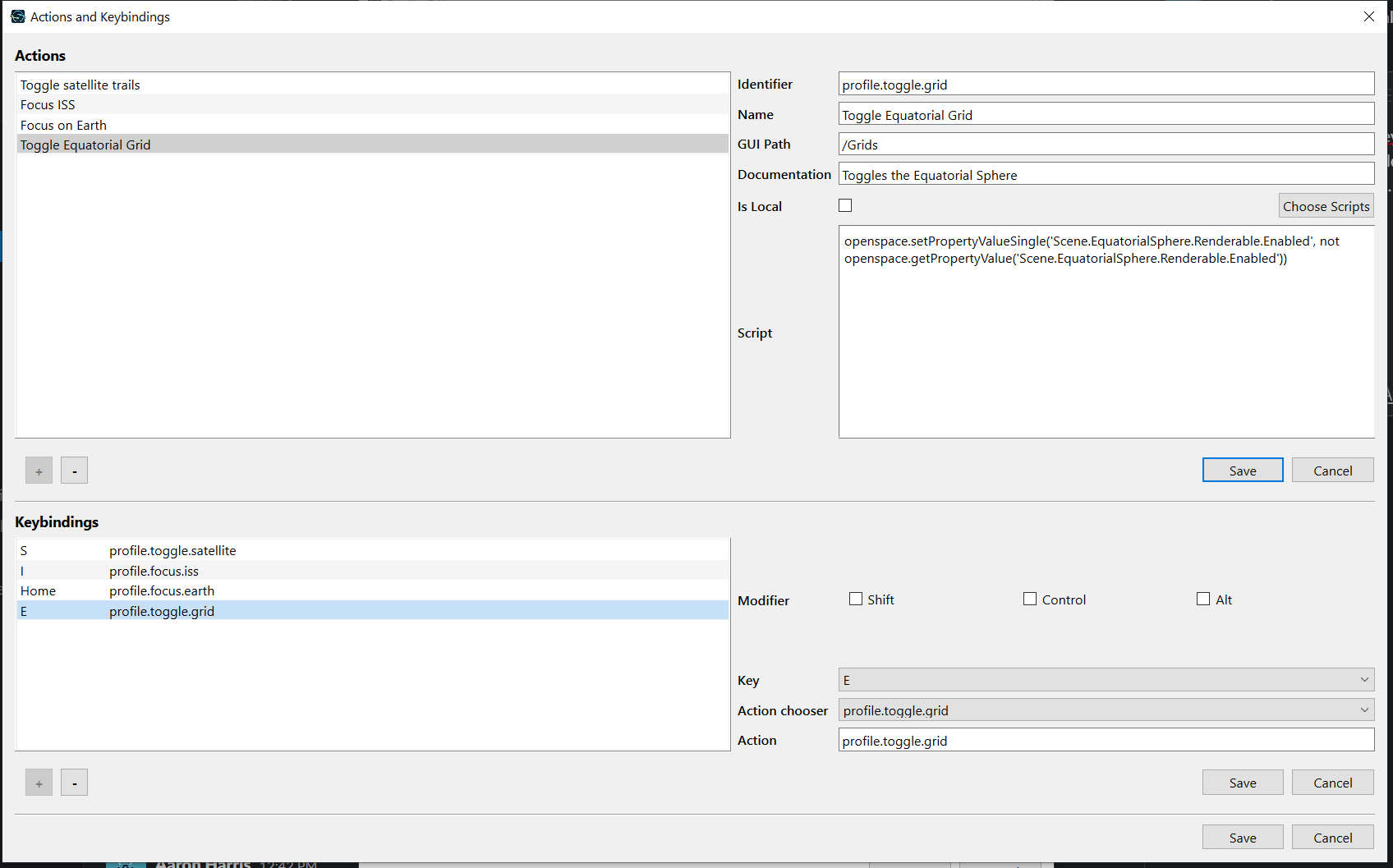Screen dimensions: 1393x868
Task: Save the keybinding details
Action: click(1243, 783)
